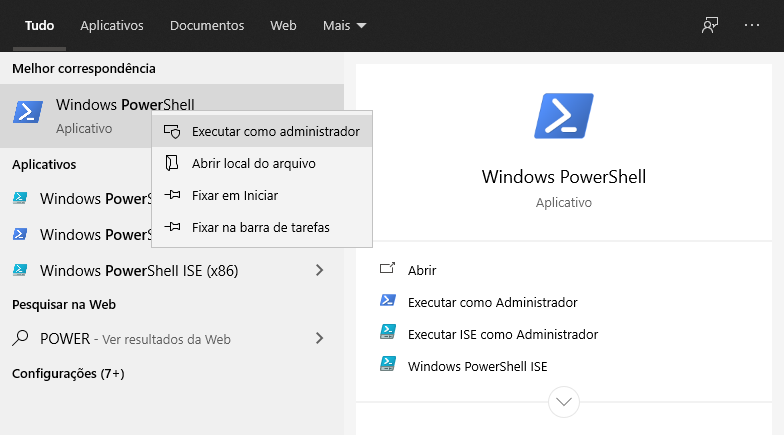Click the Melhor correspondência header
784x435 pixels.
coord(84,68)
